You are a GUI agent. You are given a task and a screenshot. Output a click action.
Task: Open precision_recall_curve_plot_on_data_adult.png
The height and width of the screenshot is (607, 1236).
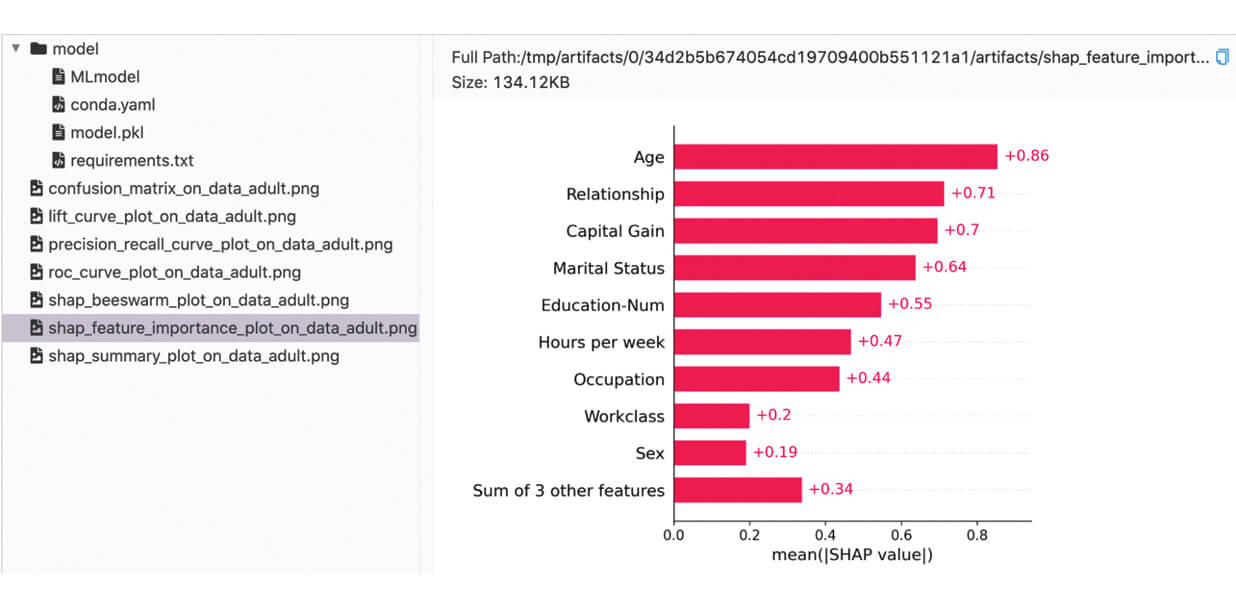coord(220,244)
